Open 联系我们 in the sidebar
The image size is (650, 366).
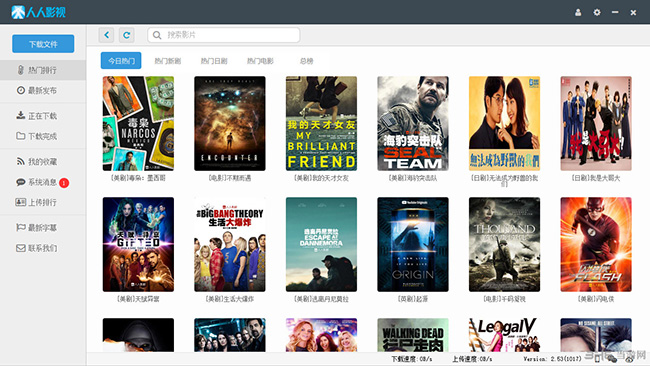pyautogui.click(x=43, y=248)
